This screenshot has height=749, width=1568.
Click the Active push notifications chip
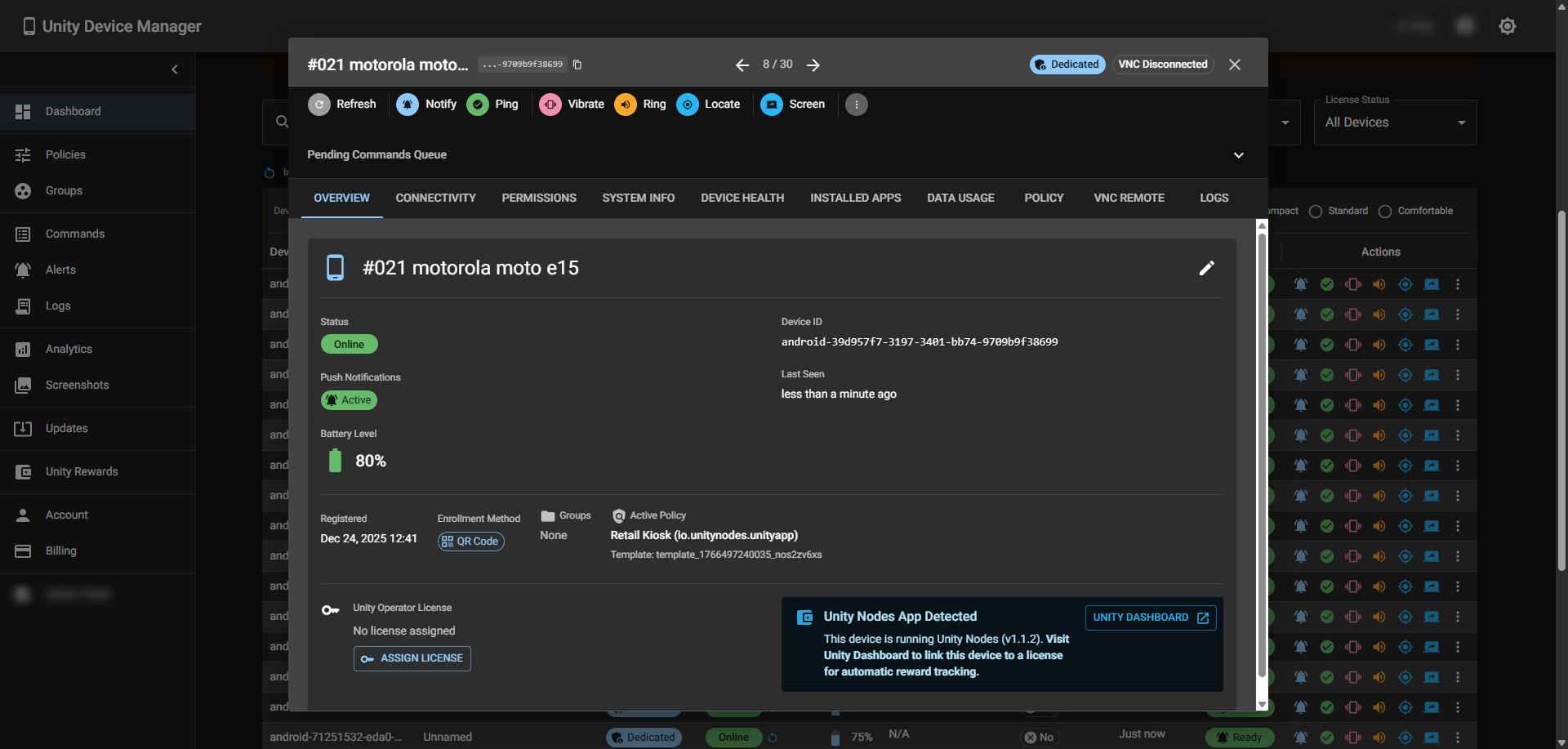click(x=349, y=400)
